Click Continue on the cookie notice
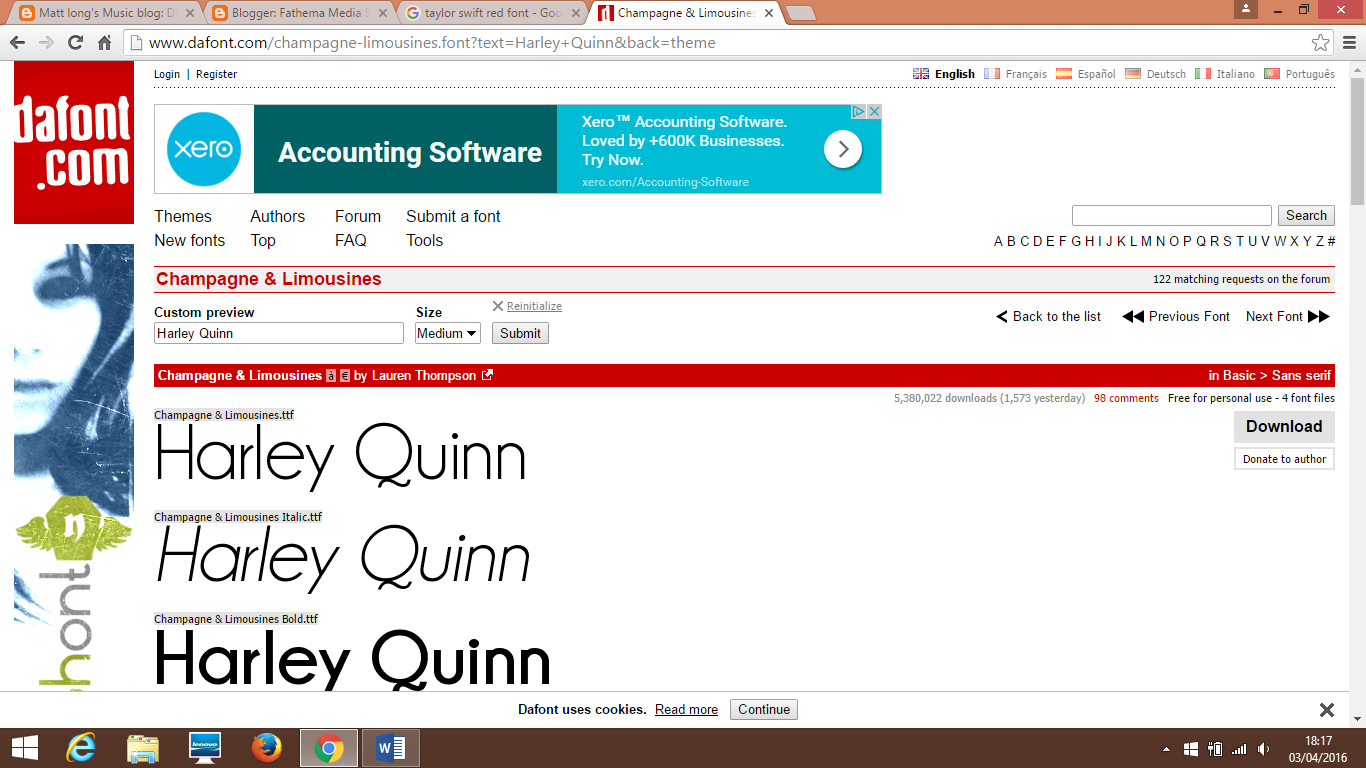The width and height of the screenshot is (1366, 768). click(x=764, y=709)
